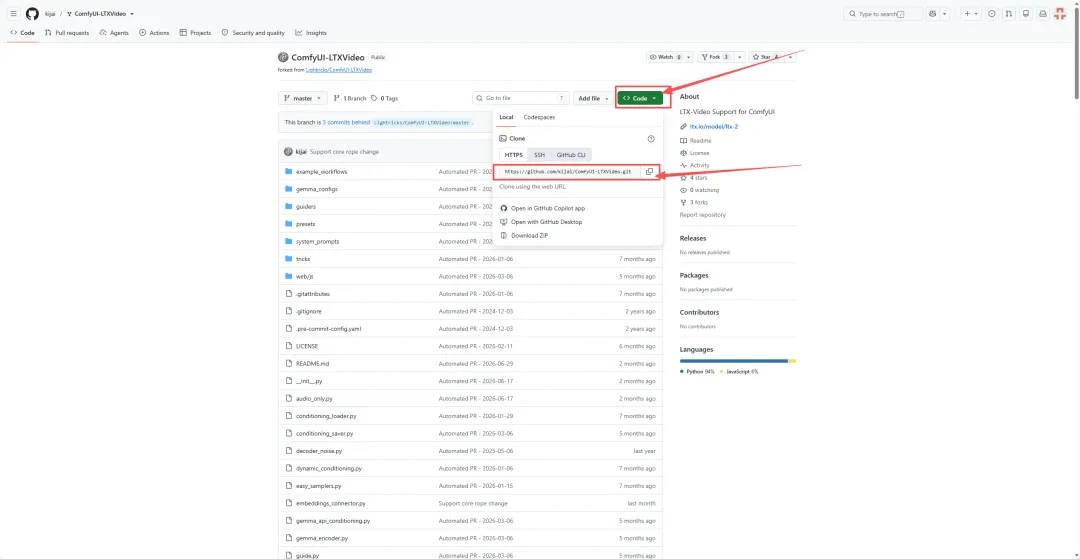Open the Agents tab
Screen dimensions: 1080x559
coord(114,32)
